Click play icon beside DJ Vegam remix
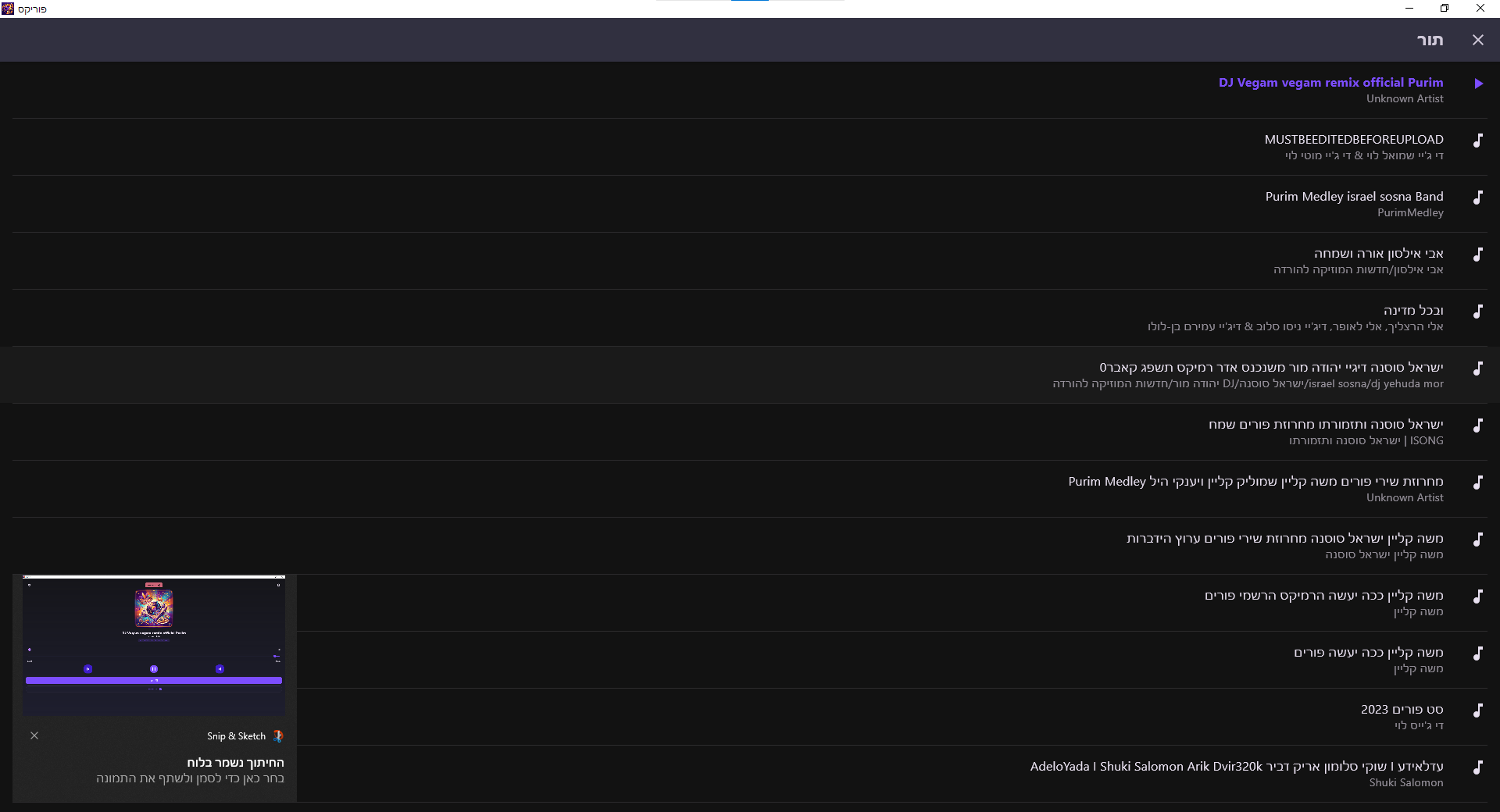Image resolution: width=1500 pixels, height=812 pixels. point(1478,84)
